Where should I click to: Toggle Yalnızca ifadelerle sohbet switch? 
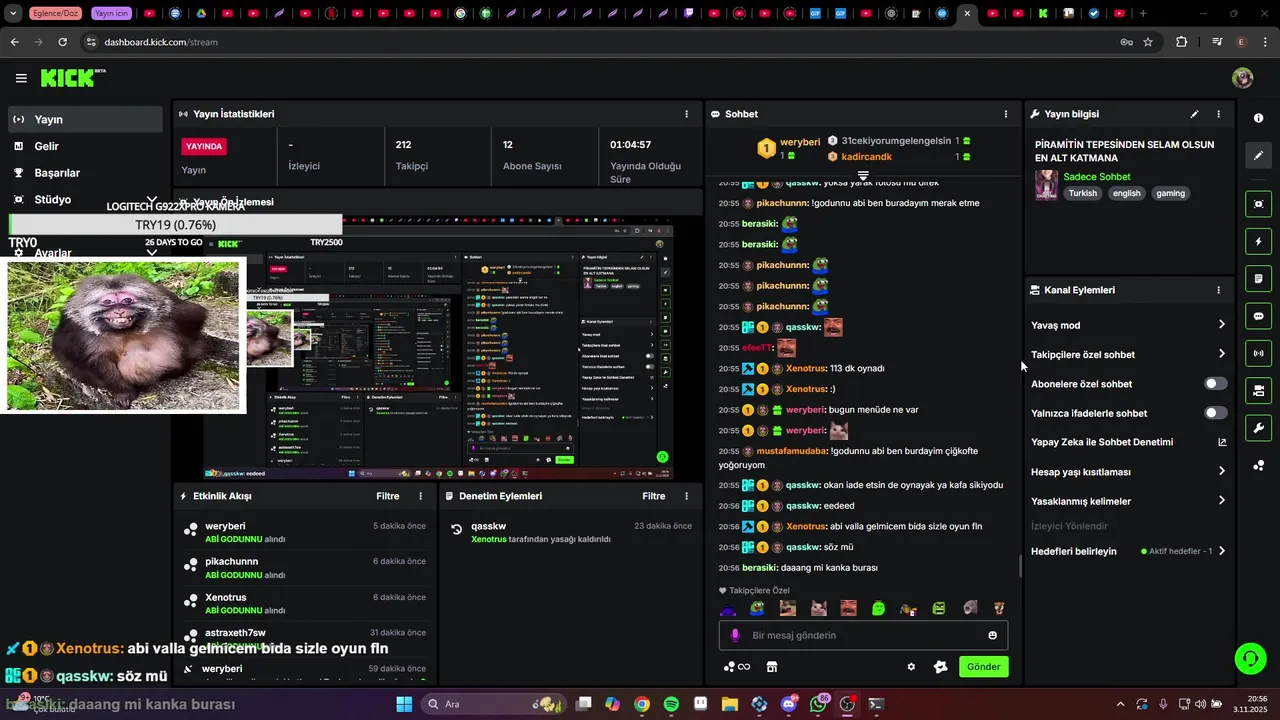(x=1215, y=413)
